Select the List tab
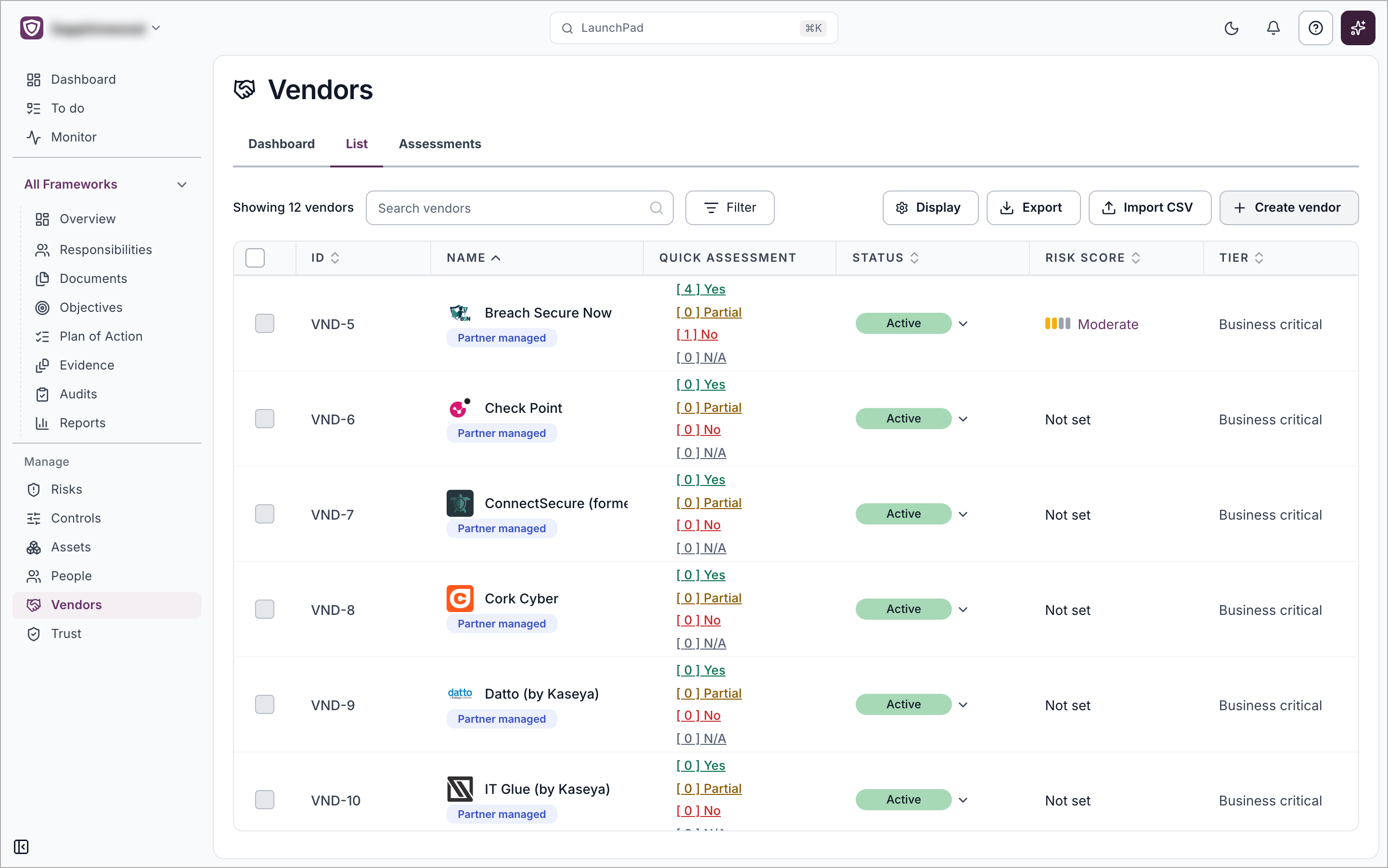The image size is (1388, 868). click(x=356, y=143)
